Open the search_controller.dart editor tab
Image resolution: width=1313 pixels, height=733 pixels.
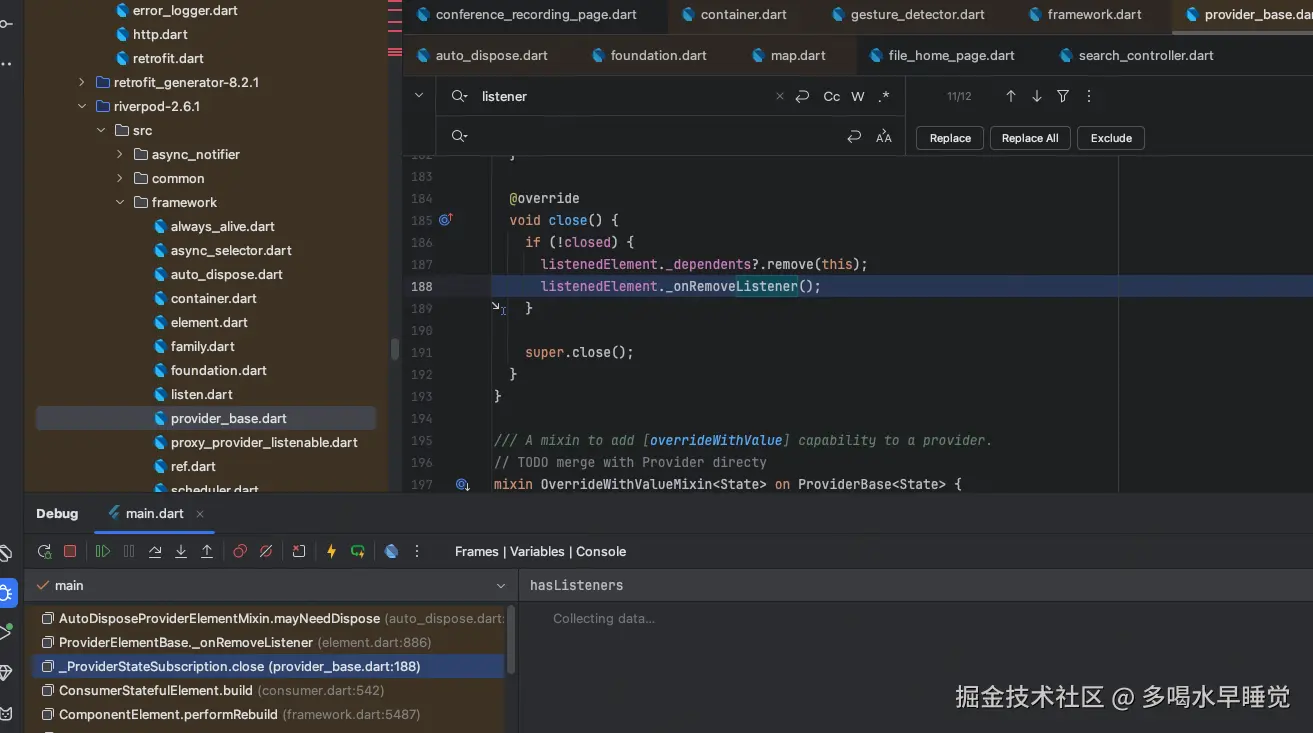[x=1145, y=55]
